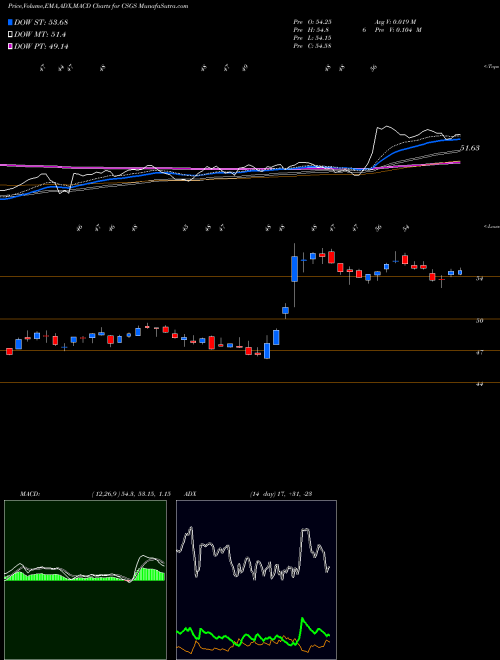Click the 'Pre L: 54.15' value
This screenshot has width=500, height=660.
coord(312,38)
